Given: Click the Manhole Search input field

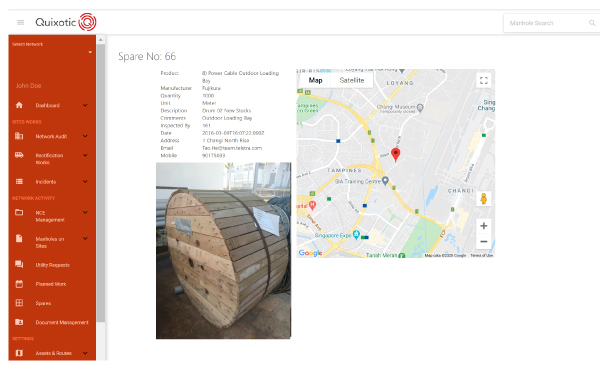Looking at the screenshot, I should [x=547, y=23].
